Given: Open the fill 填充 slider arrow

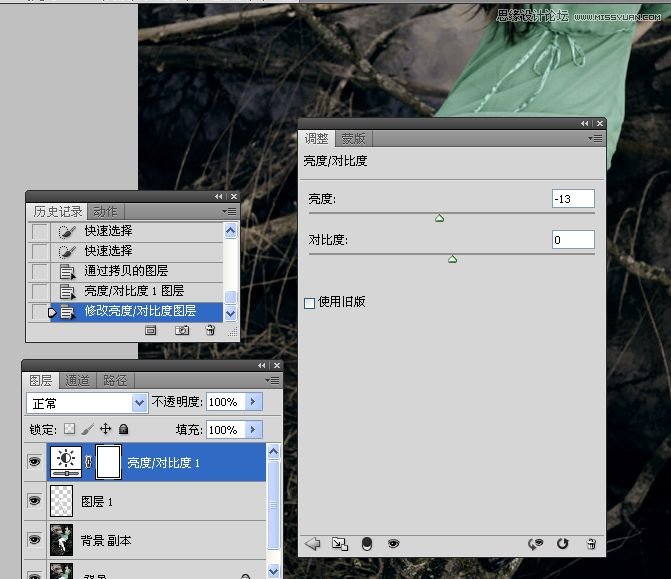Looking at the screenshot, I should click(253, 429).
